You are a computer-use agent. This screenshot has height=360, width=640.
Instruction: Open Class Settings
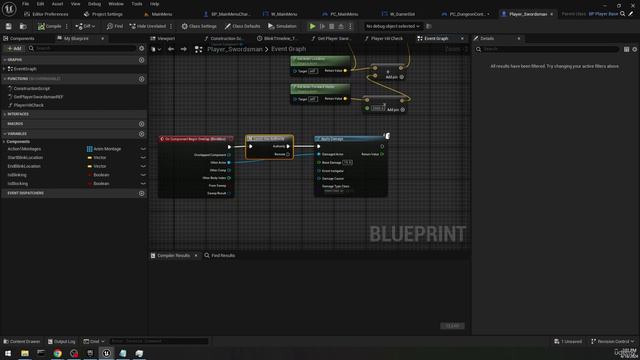(x=199, y=26)
